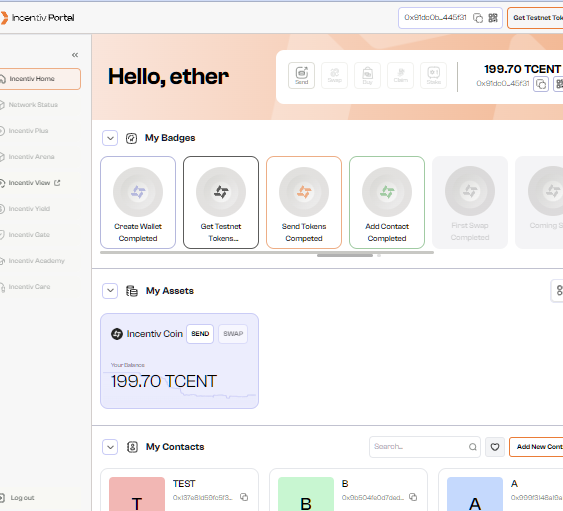
Task: Copy address under the 199.70 TCENT balance
Action: [541, 84]
